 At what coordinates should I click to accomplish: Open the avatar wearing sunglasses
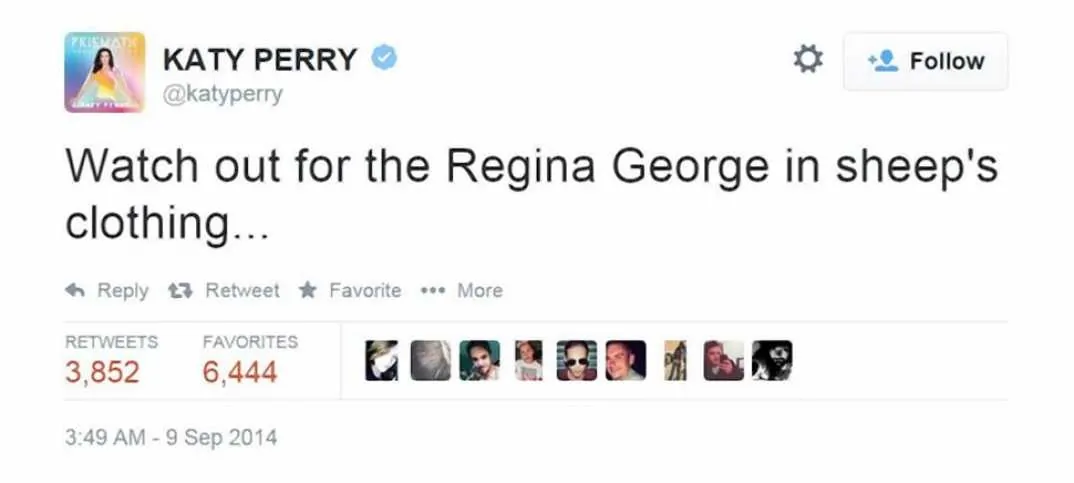(x=577, y=360)
